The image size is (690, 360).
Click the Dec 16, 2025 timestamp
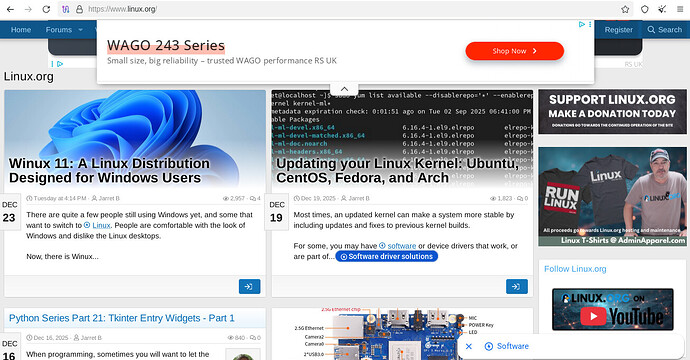click(x=51, y=338)
